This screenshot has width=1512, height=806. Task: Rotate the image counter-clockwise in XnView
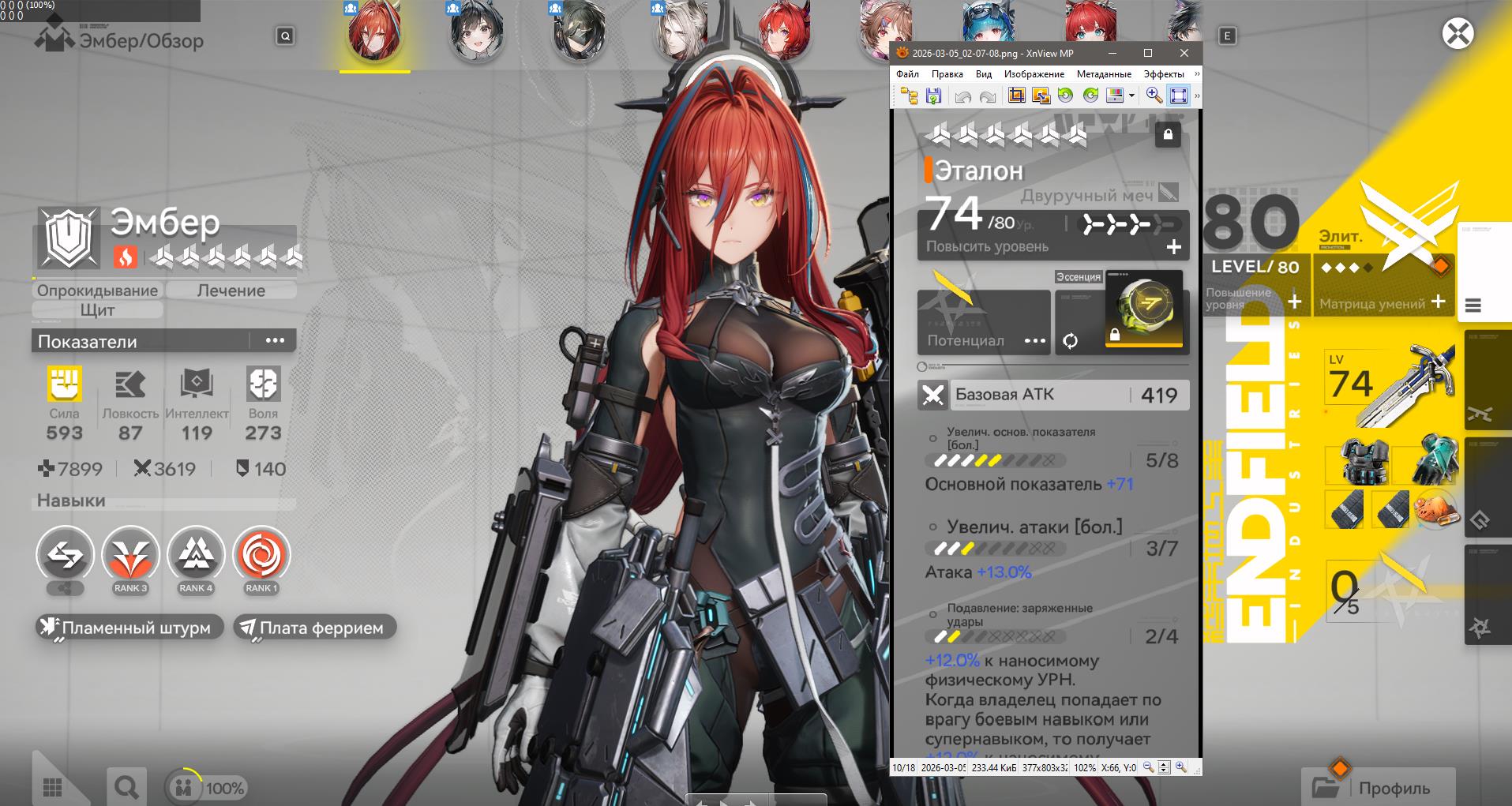(x=1066, y=96)
